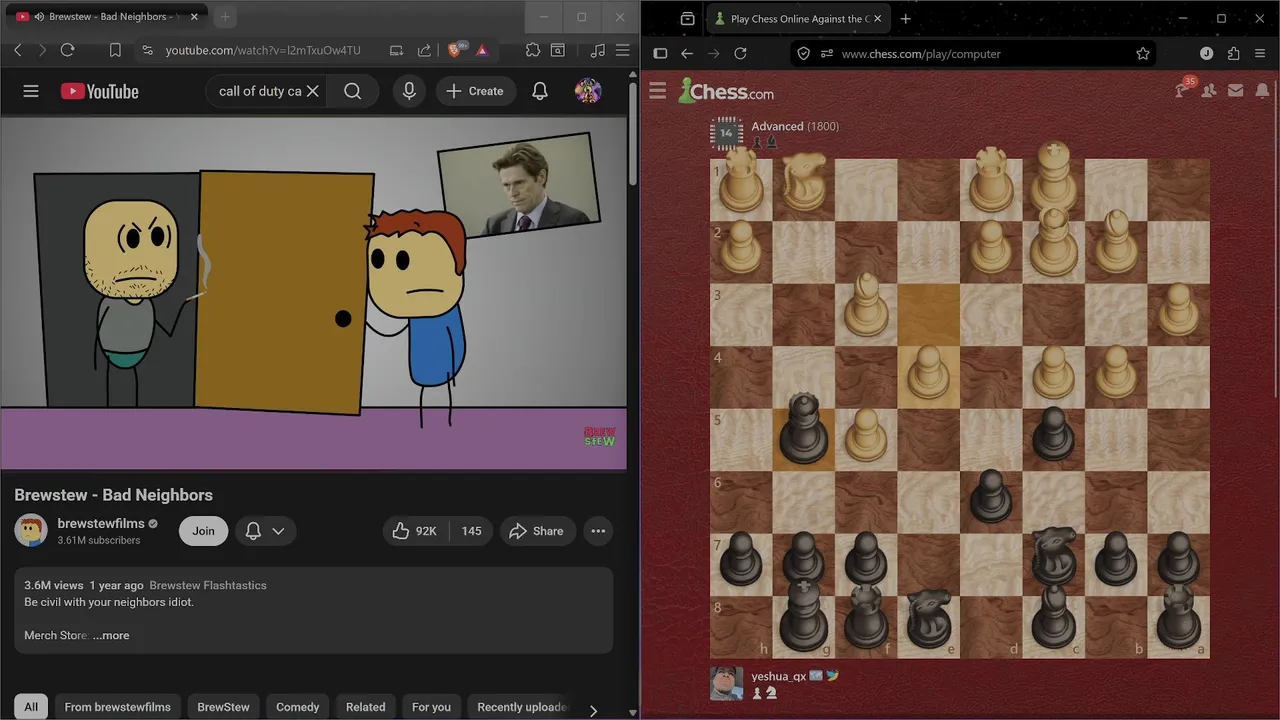Image resolution: width=1280 pixels, height=720 pixels.
Task: Open the Brave Shields lion icon
Action: tap(456, 50)
